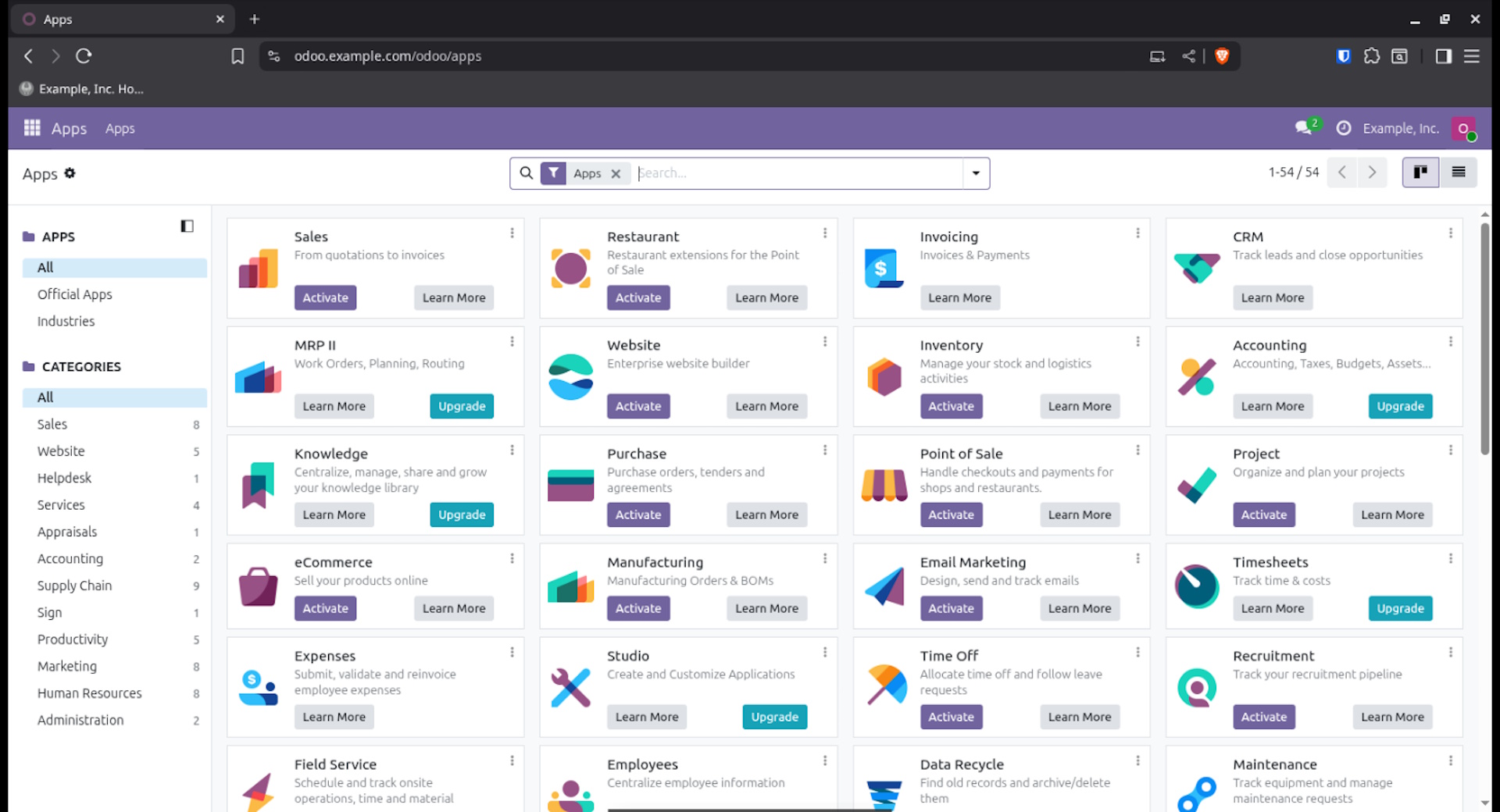Click the CRM app icon
The width and height of the screenshot is (1500, 812).
[1196, 268]
